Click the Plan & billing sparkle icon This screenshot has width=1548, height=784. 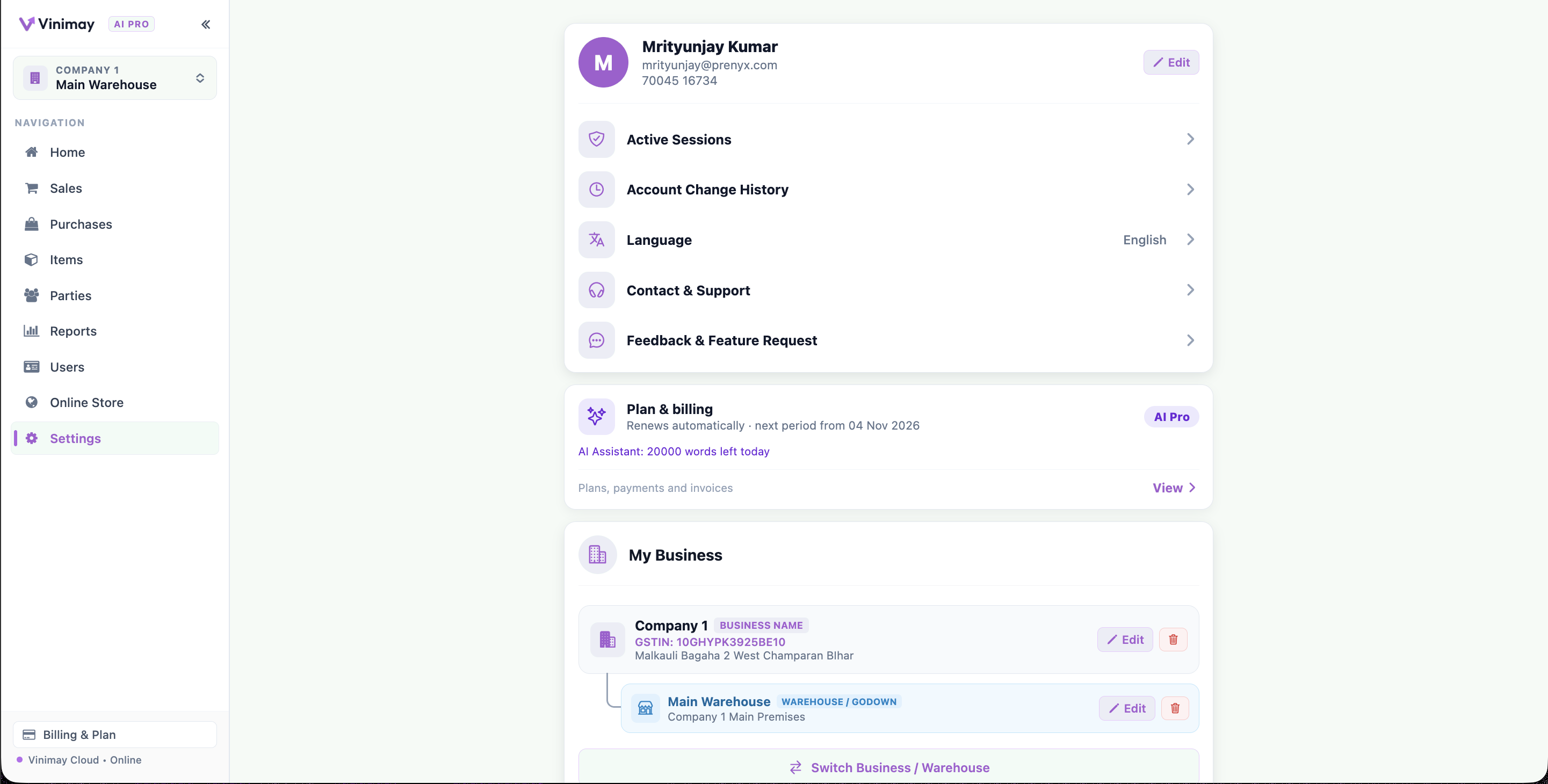596,416
